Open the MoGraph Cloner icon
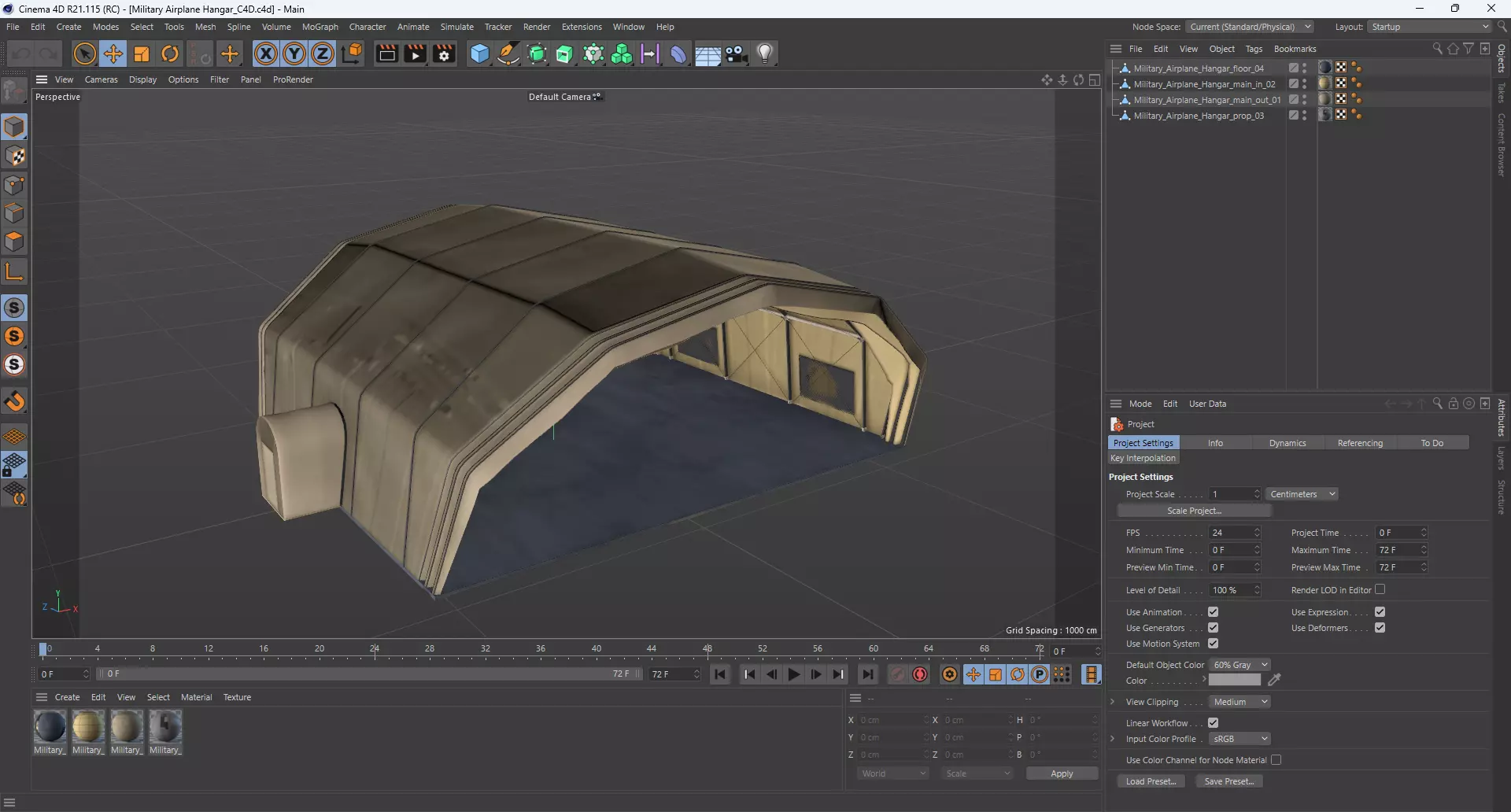Viewport: 1511px width, 812px height. tap(622, 54)
